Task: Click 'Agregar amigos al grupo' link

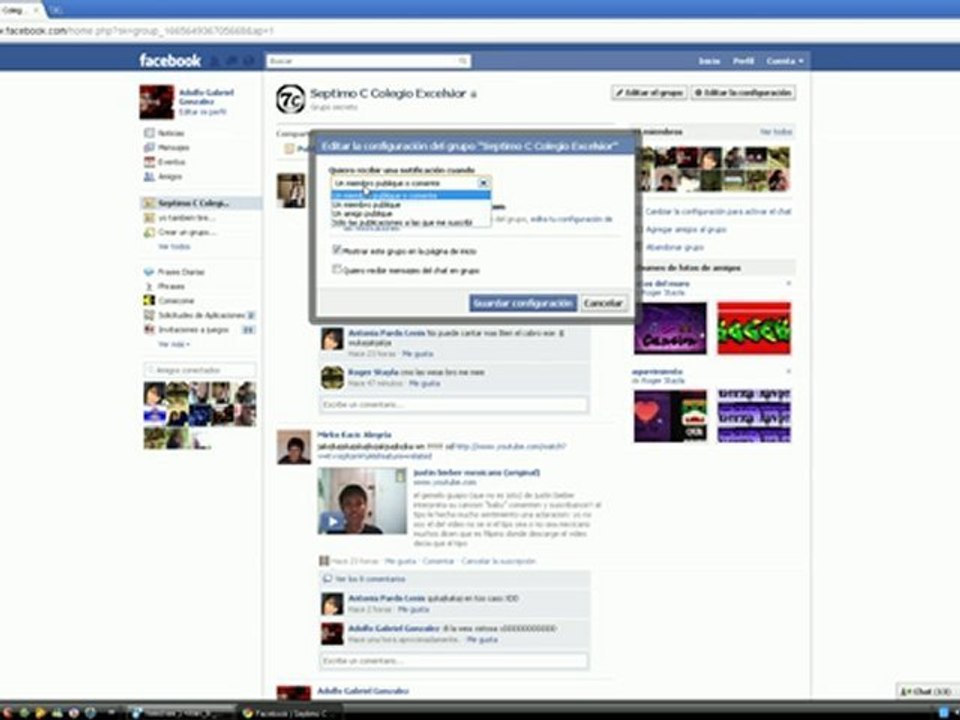Action: (686, 230)
